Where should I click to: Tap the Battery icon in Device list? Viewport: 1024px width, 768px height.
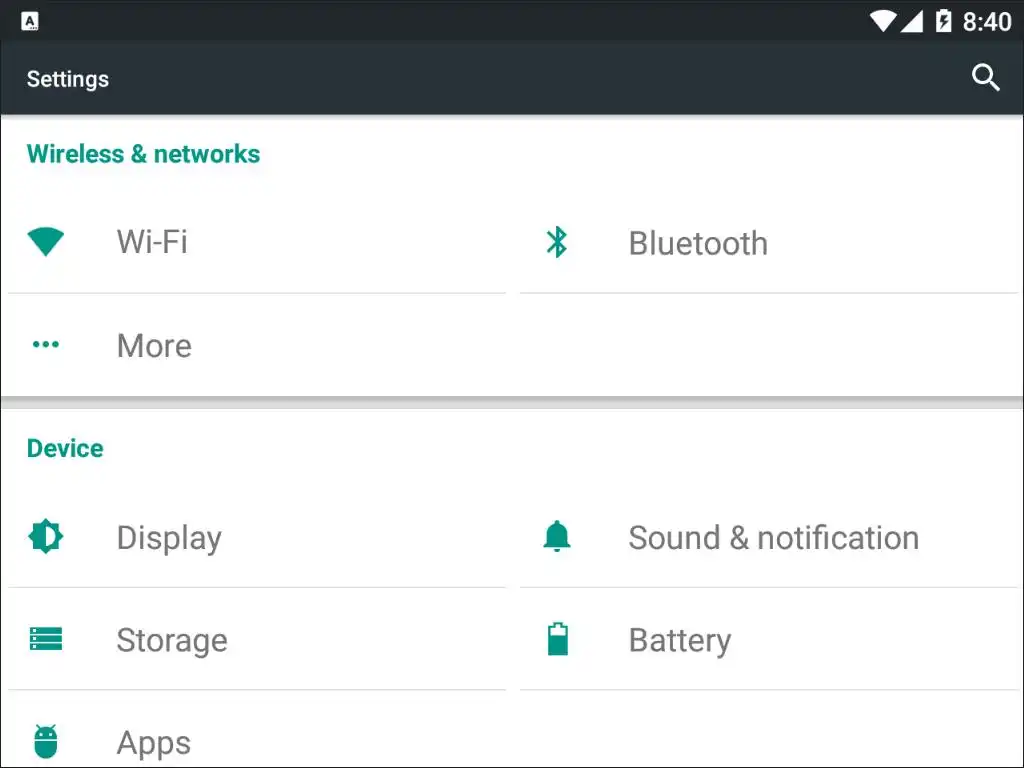point(557,640)
